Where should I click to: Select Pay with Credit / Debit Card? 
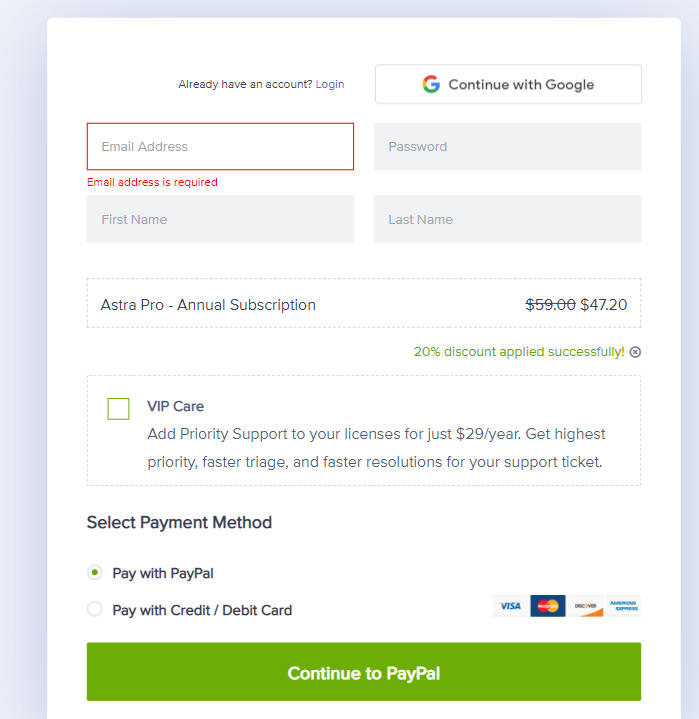point(95,609)
